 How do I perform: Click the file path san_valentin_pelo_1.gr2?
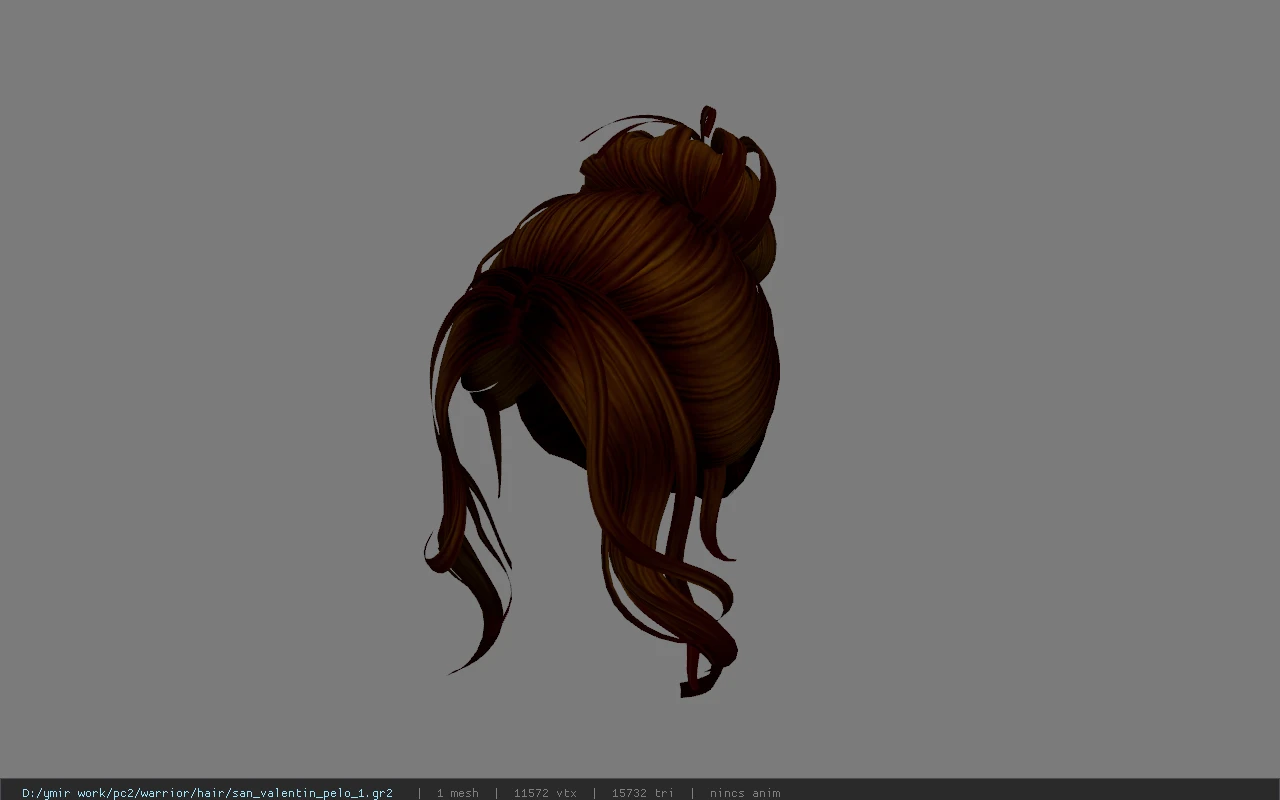point(207,793)
